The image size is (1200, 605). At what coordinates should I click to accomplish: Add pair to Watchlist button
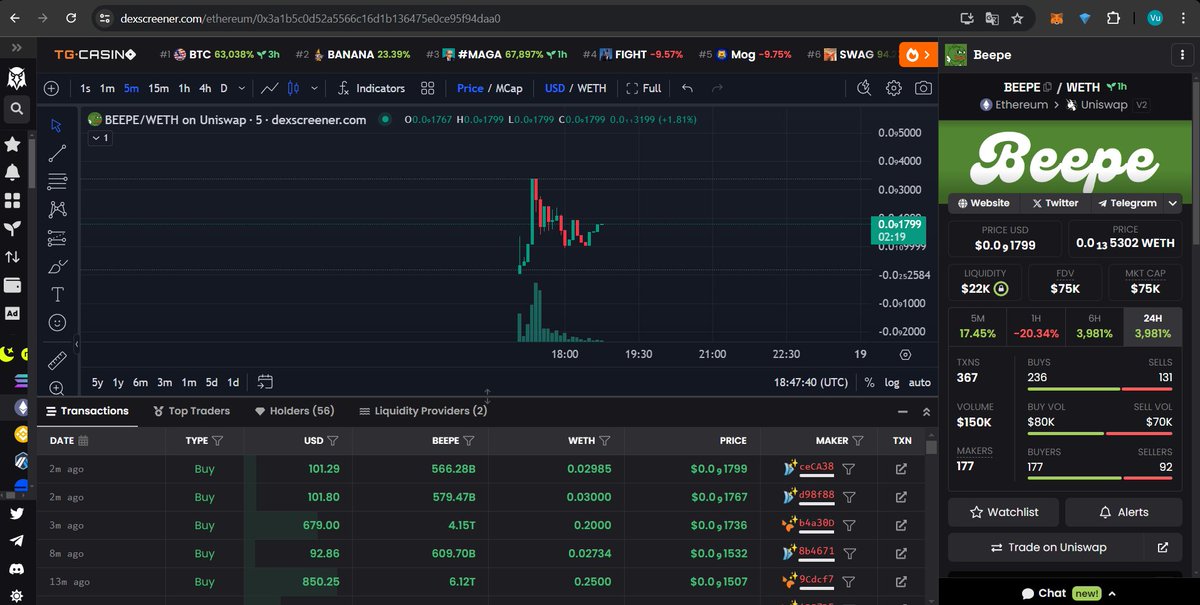[1004, 512]
